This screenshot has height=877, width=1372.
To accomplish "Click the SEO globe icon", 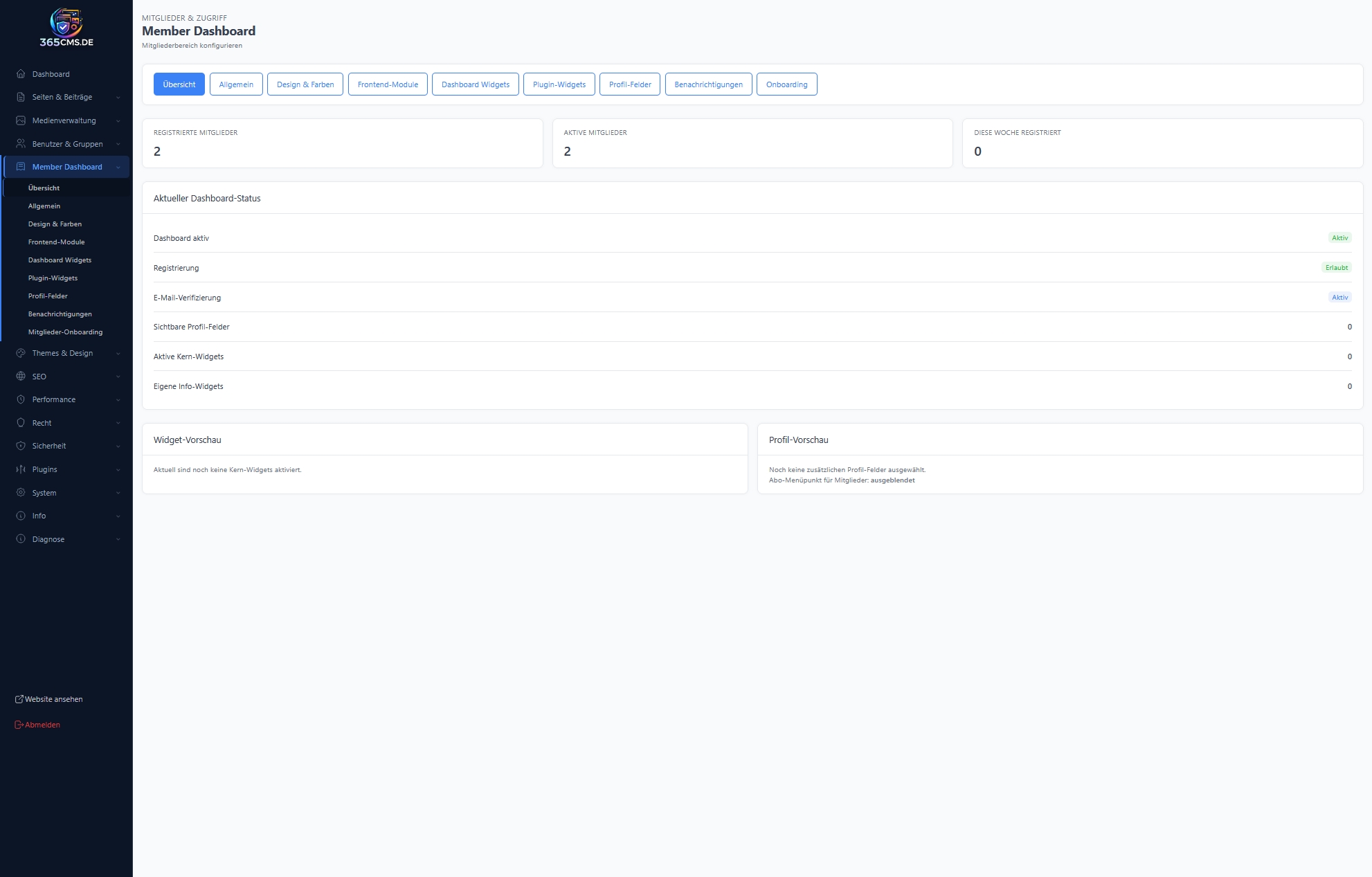I will pyautogui.click(x=21, y=377).
